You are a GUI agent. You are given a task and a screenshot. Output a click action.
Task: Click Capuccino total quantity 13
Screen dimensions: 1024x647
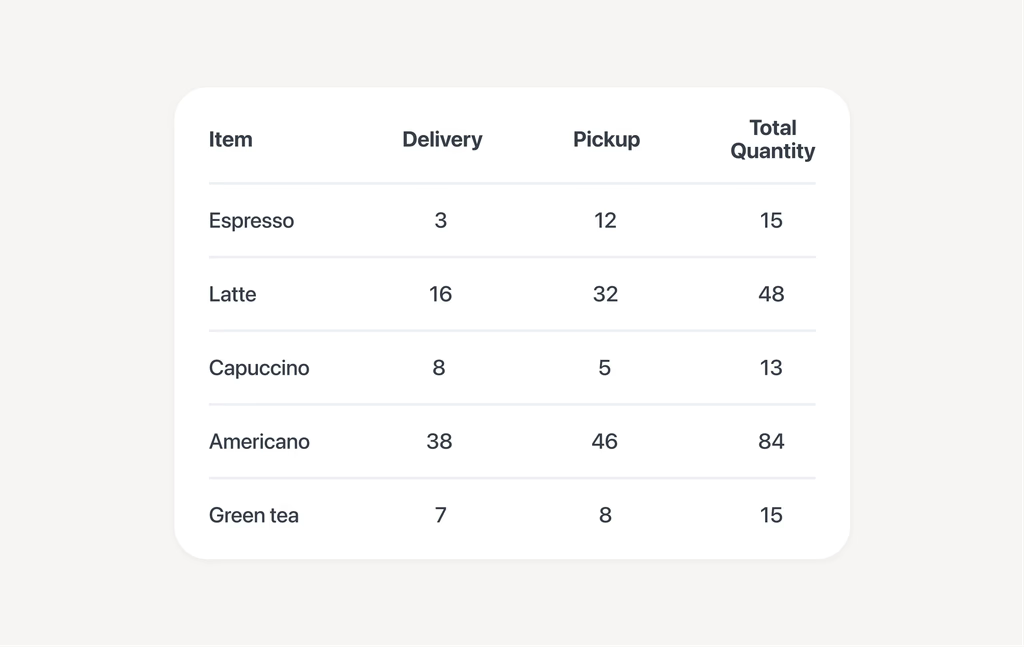pyautogui.click(x=771, y=368)
